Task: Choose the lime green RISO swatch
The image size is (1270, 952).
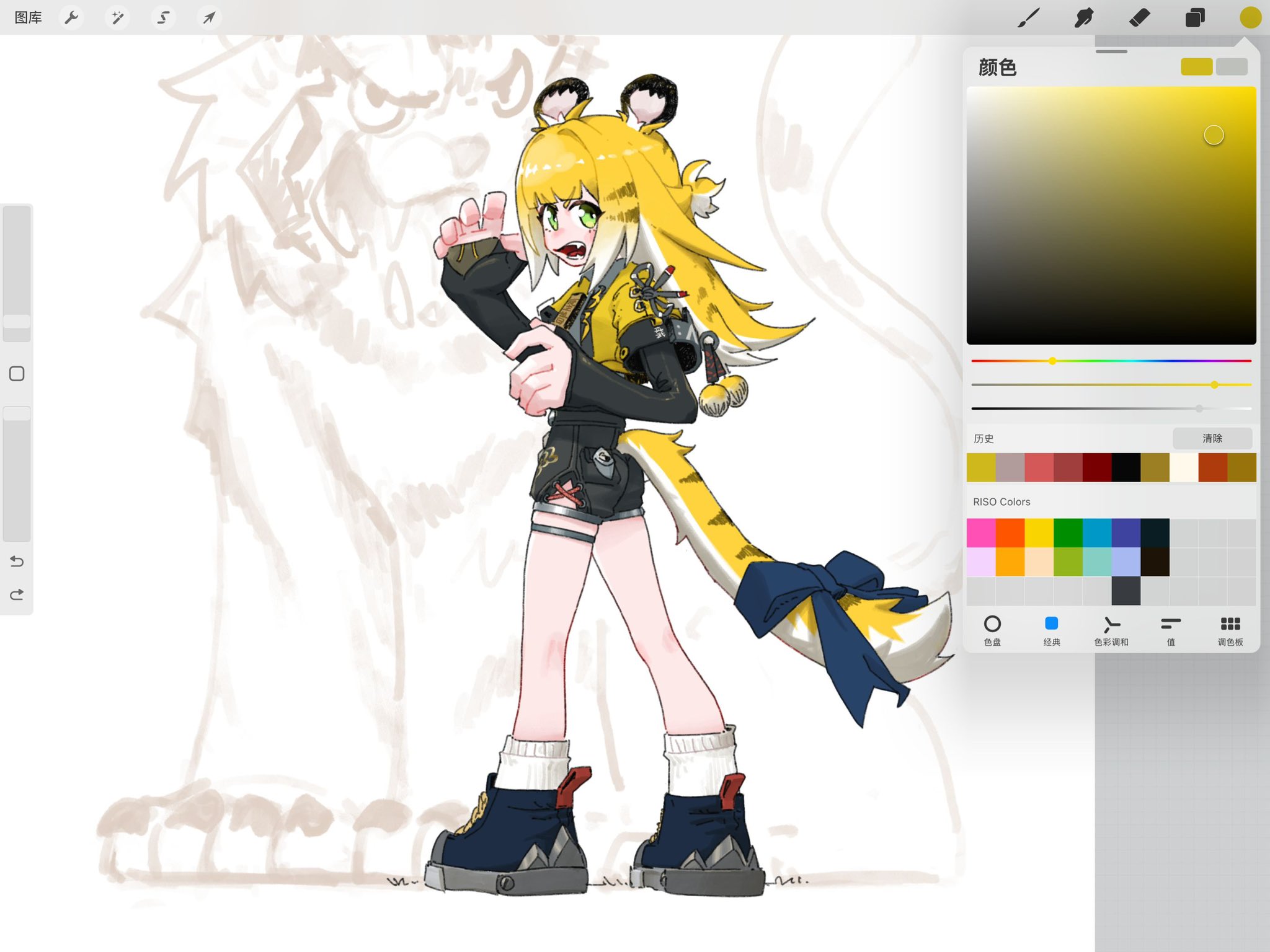Action: tap(1068, 562)
